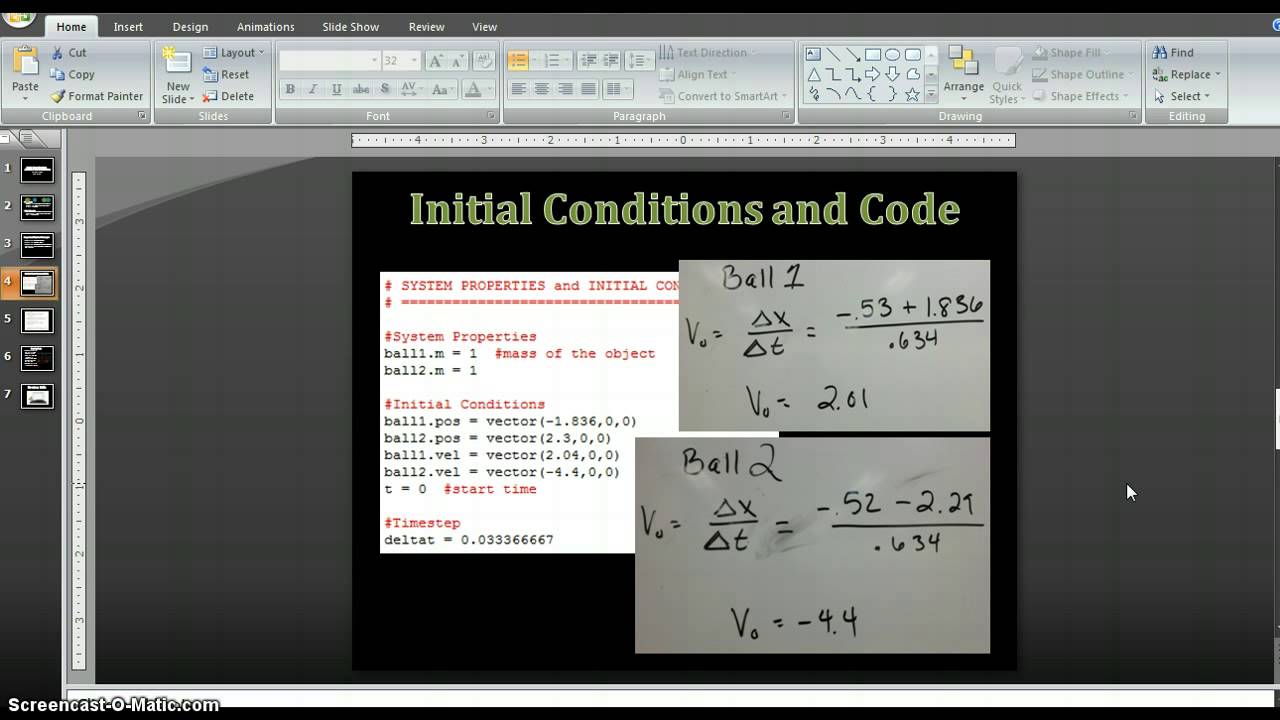
Task: Open the Font Color dropdown arrow
Action: point(489,89)
